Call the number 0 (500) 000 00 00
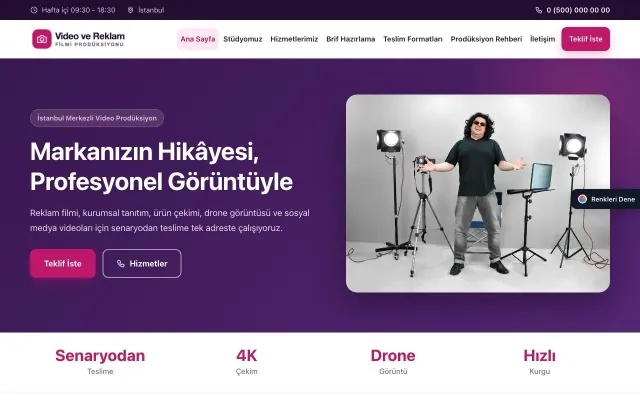Viewport: 640px width, 400px height. pos(578,10)
